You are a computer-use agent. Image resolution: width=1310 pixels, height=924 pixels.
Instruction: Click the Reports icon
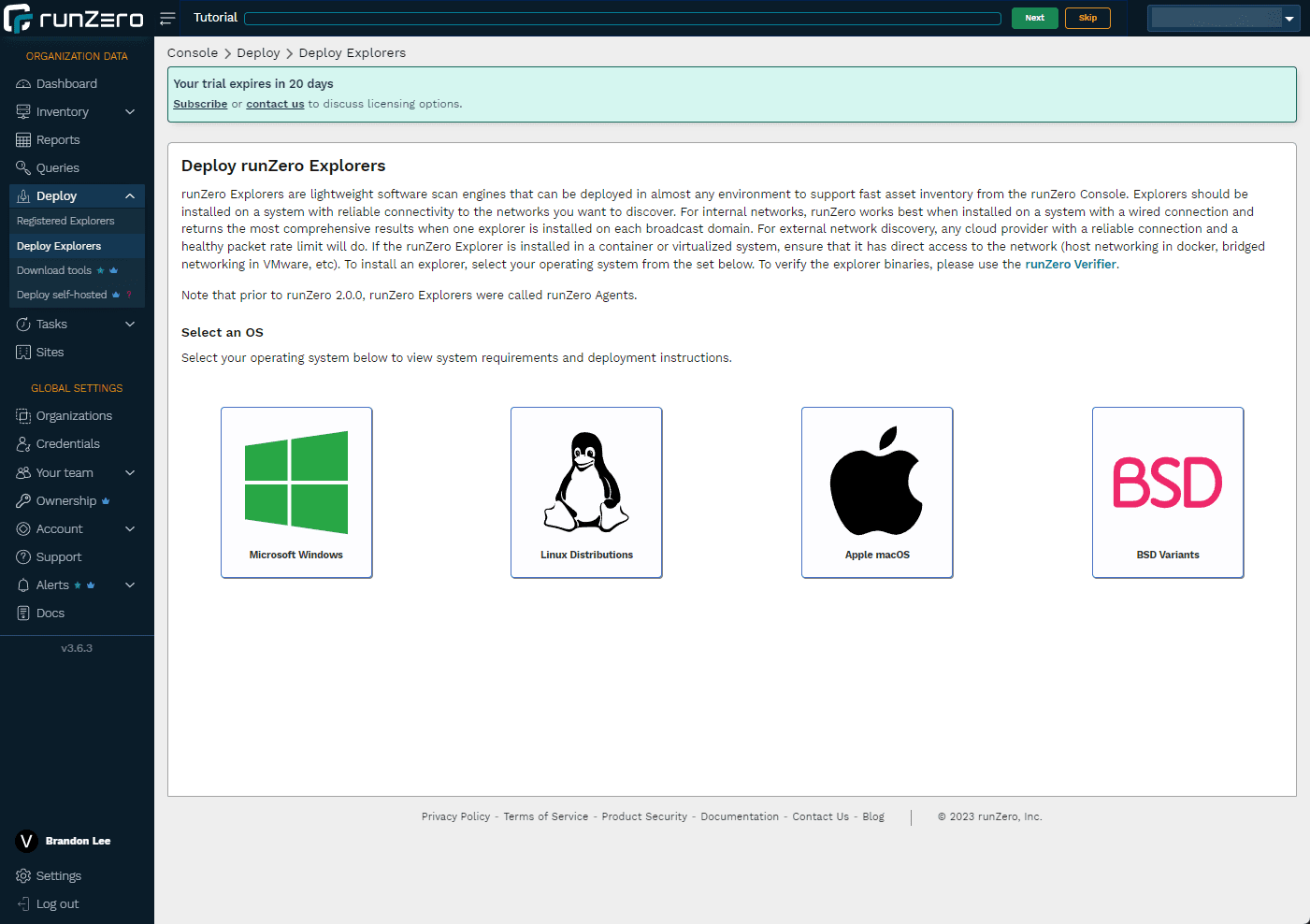tap(23, 140)
